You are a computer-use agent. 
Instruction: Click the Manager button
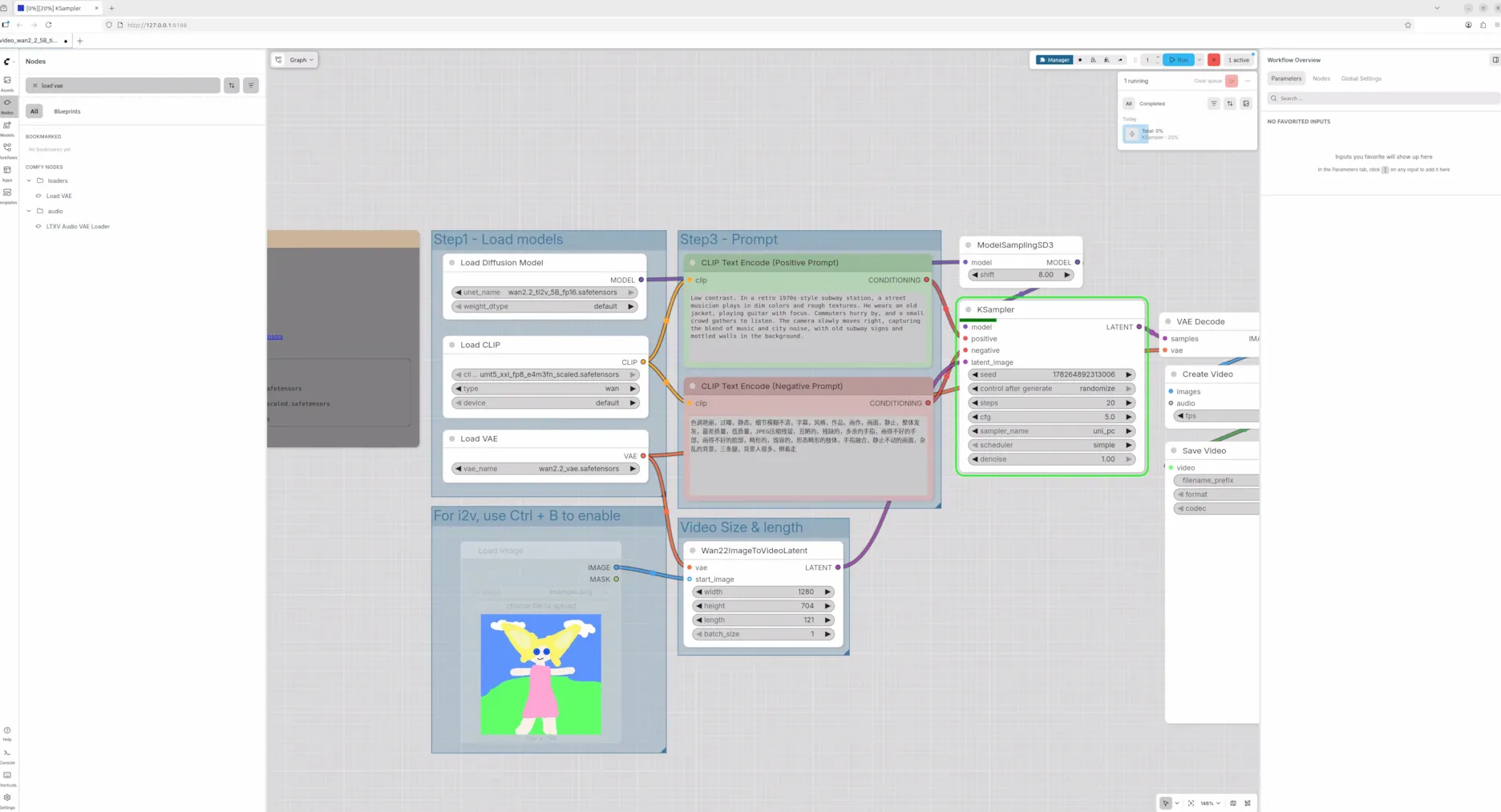click(x=1054, y=60)
